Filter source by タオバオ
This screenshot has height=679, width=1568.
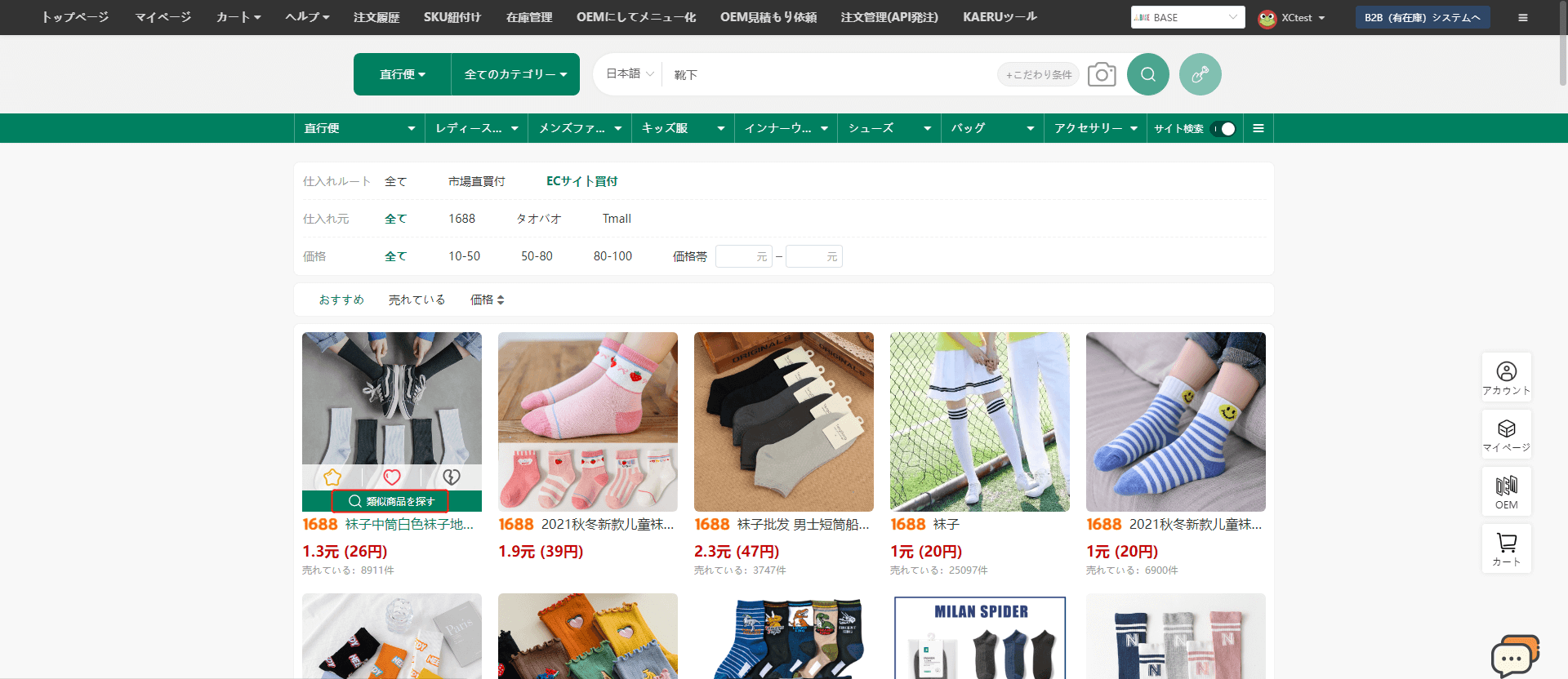pos(539,219)
